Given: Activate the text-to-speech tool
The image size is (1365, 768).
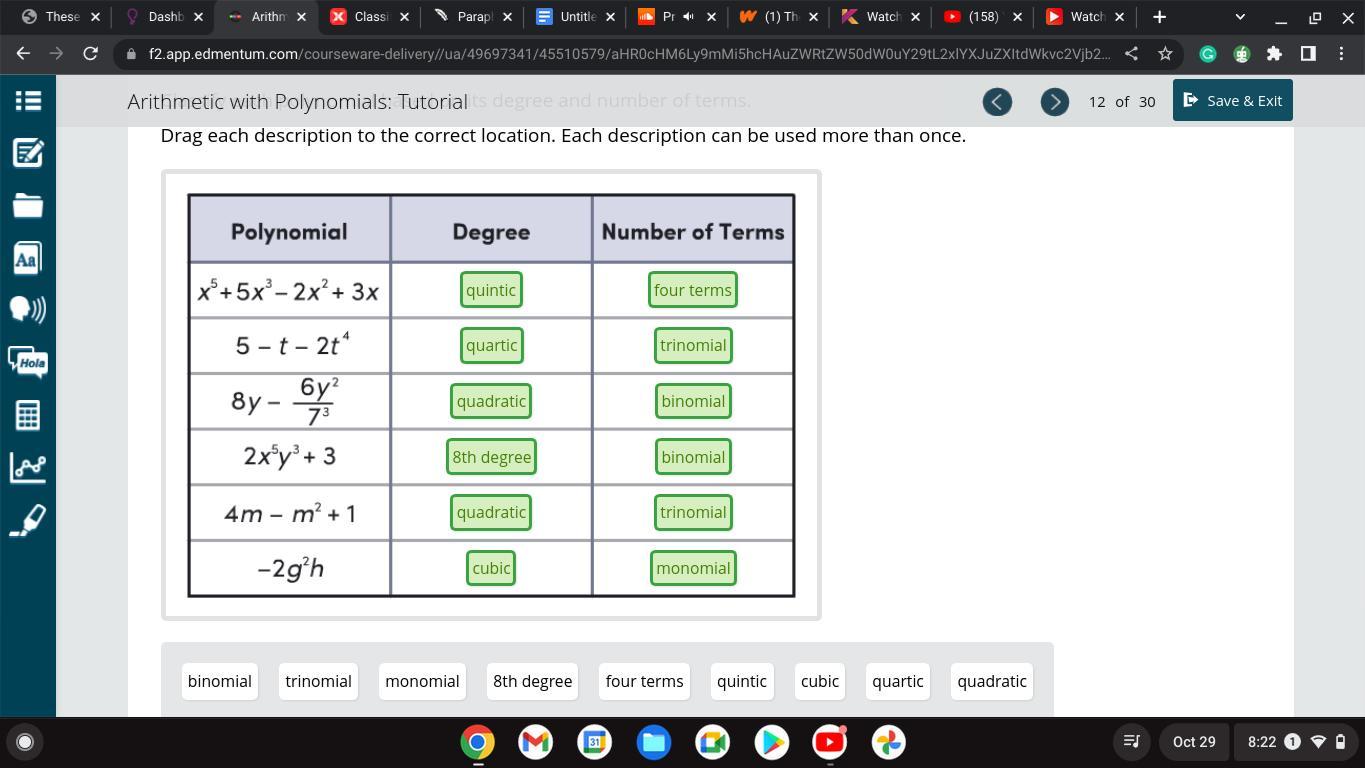Looking at the screenshot, I should pos(27,309).
